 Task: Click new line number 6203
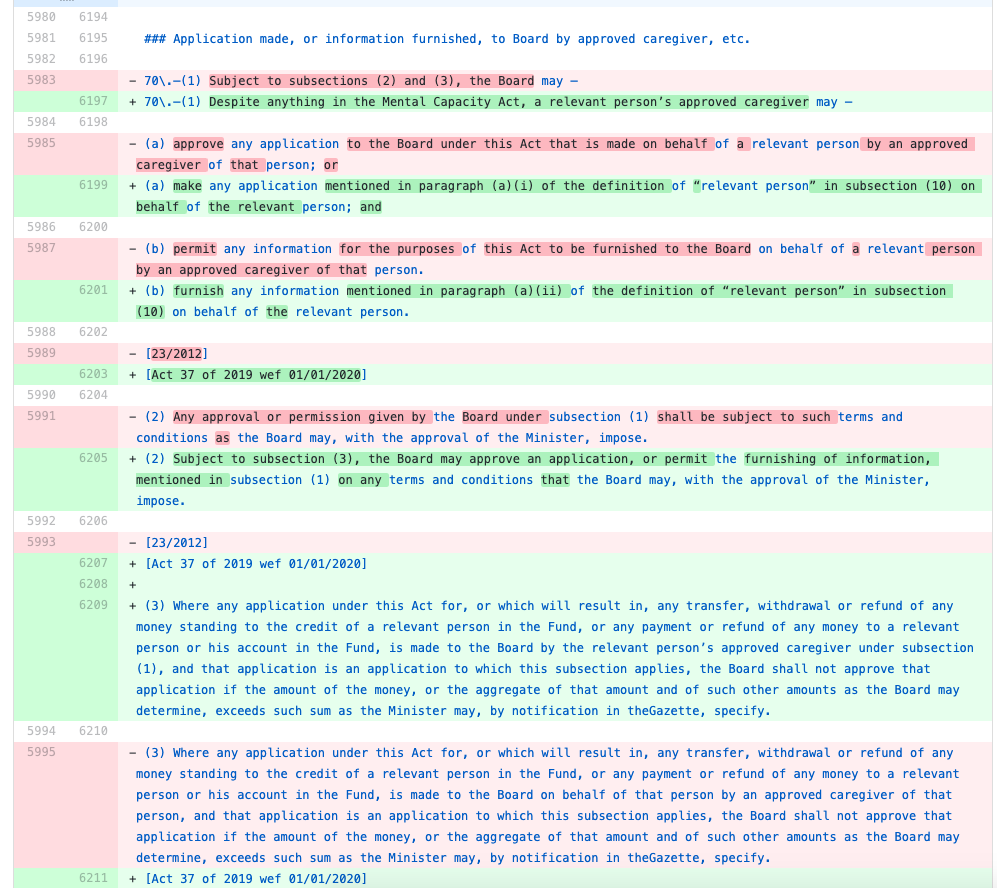(93, 374)
